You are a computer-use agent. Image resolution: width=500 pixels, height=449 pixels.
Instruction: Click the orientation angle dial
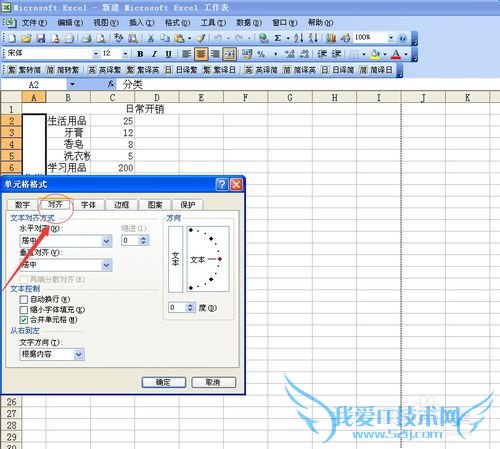208,259
